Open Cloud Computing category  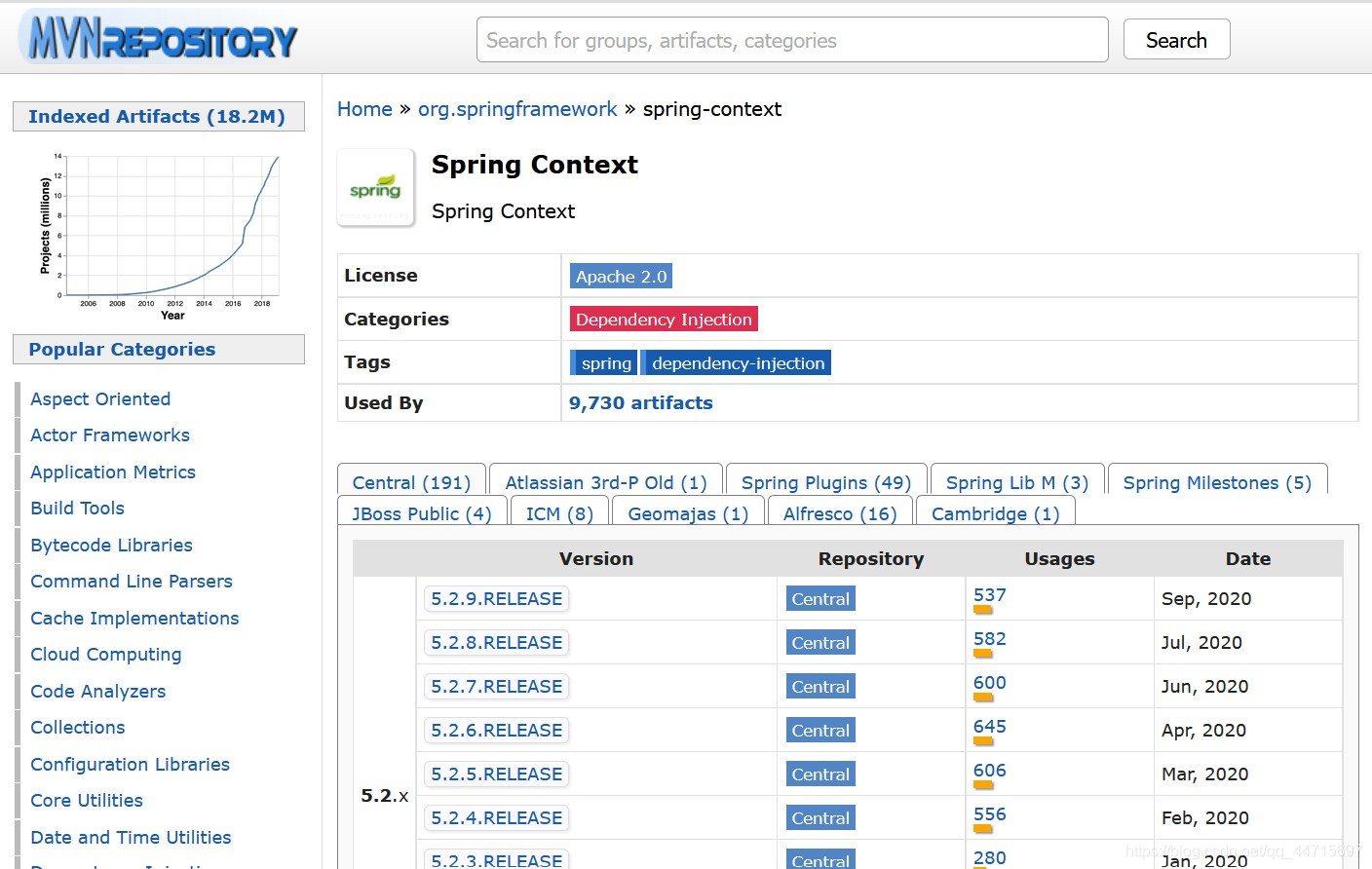click(105, 655)
